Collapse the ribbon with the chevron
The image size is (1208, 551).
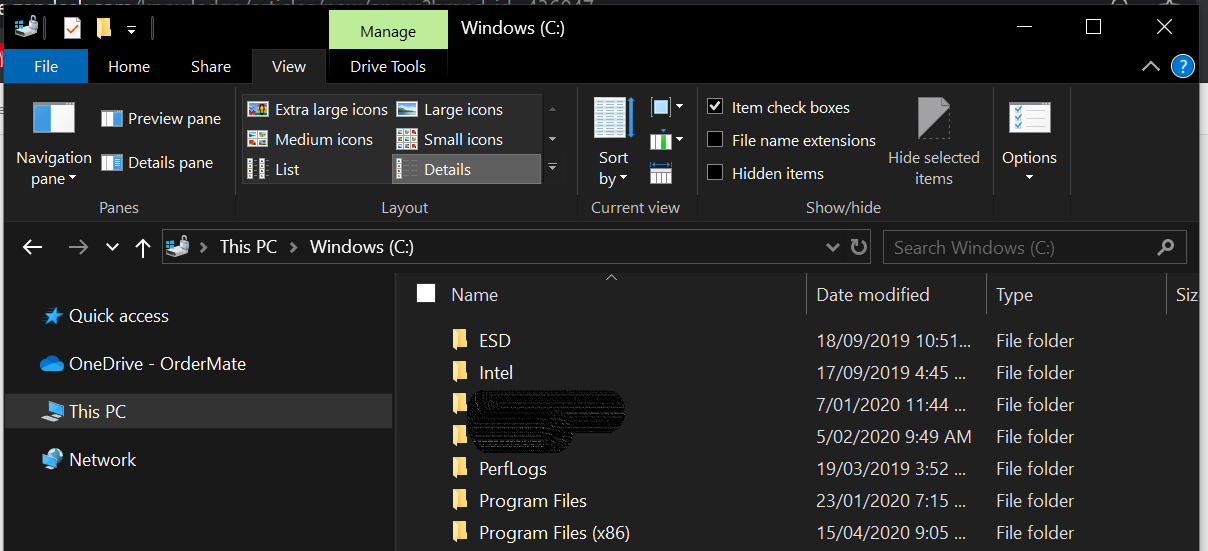coord(1151,67)
